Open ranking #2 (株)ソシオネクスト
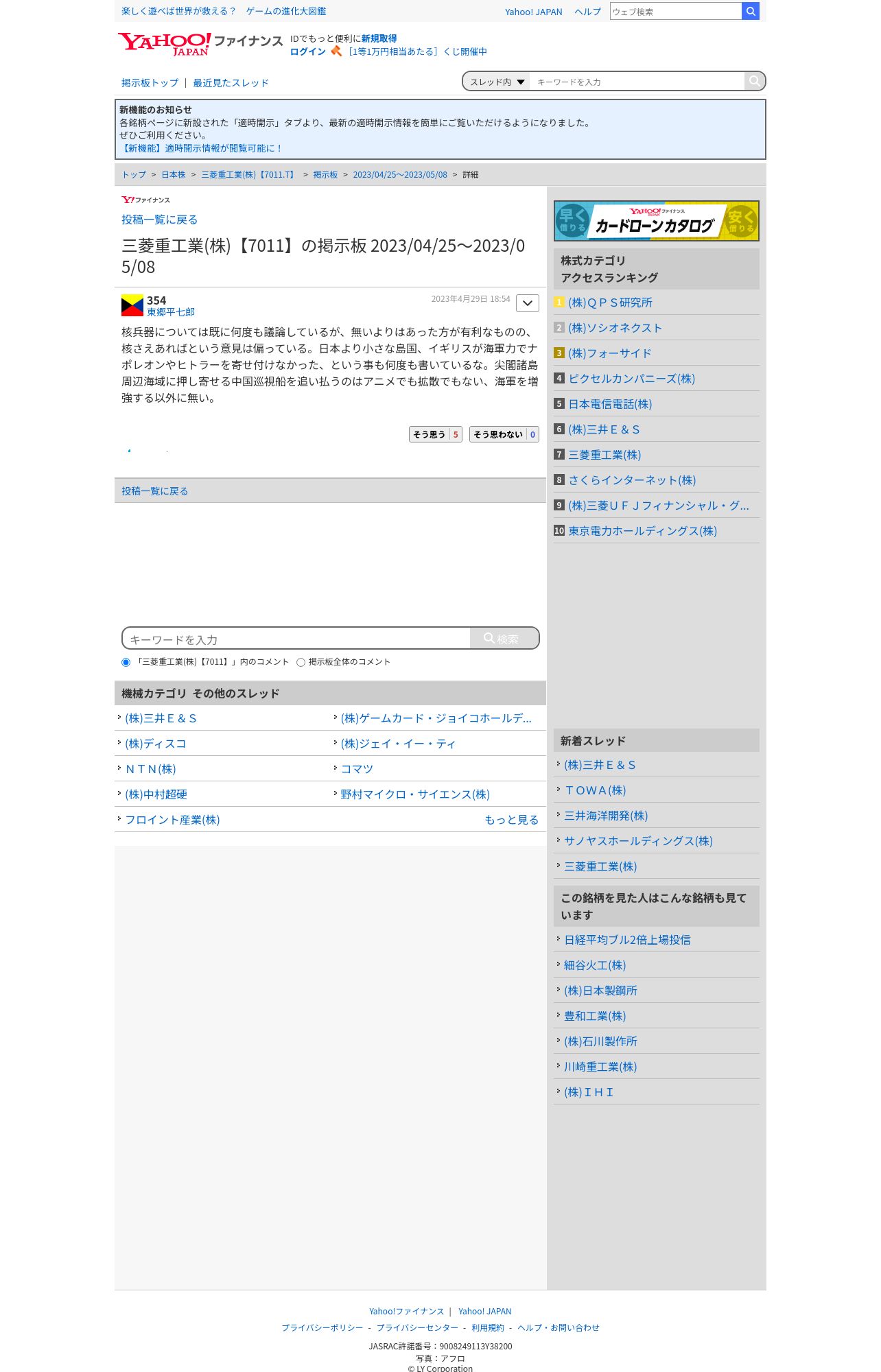This screenshot has height=1372, width=881. pyautogui.click(x=615, y=328)
